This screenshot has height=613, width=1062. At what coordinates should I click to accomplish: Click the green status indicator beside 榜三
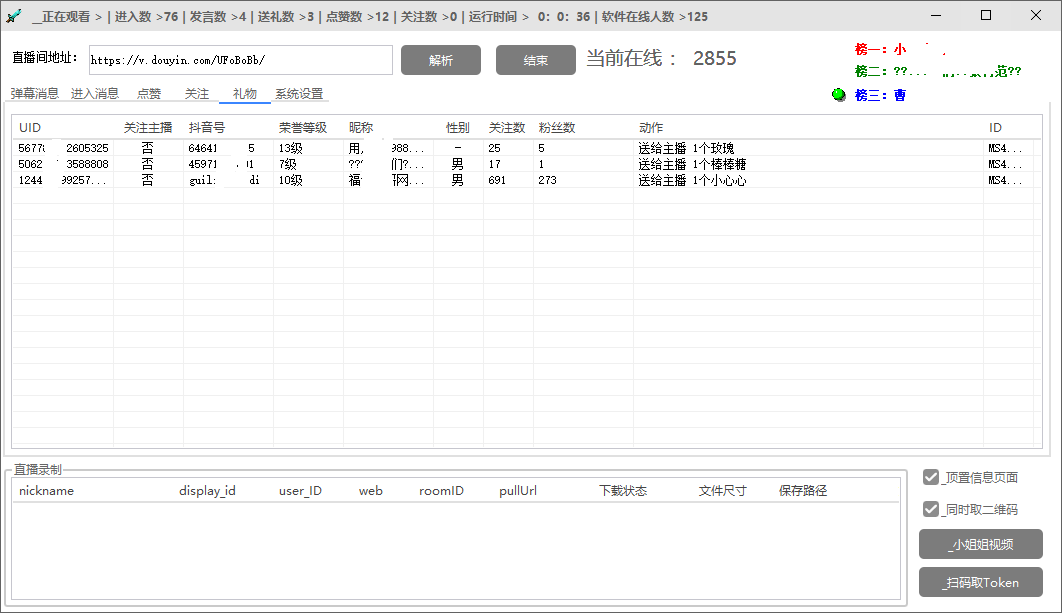[838, 95]
